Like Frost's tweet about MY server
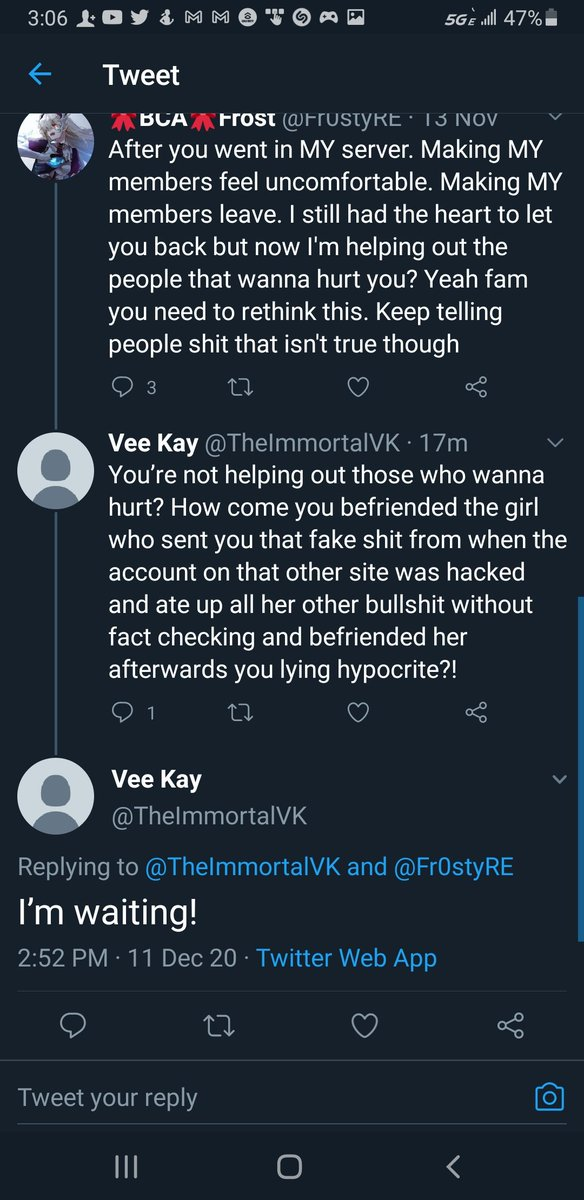584x1200 pixels. click(358, 386)
